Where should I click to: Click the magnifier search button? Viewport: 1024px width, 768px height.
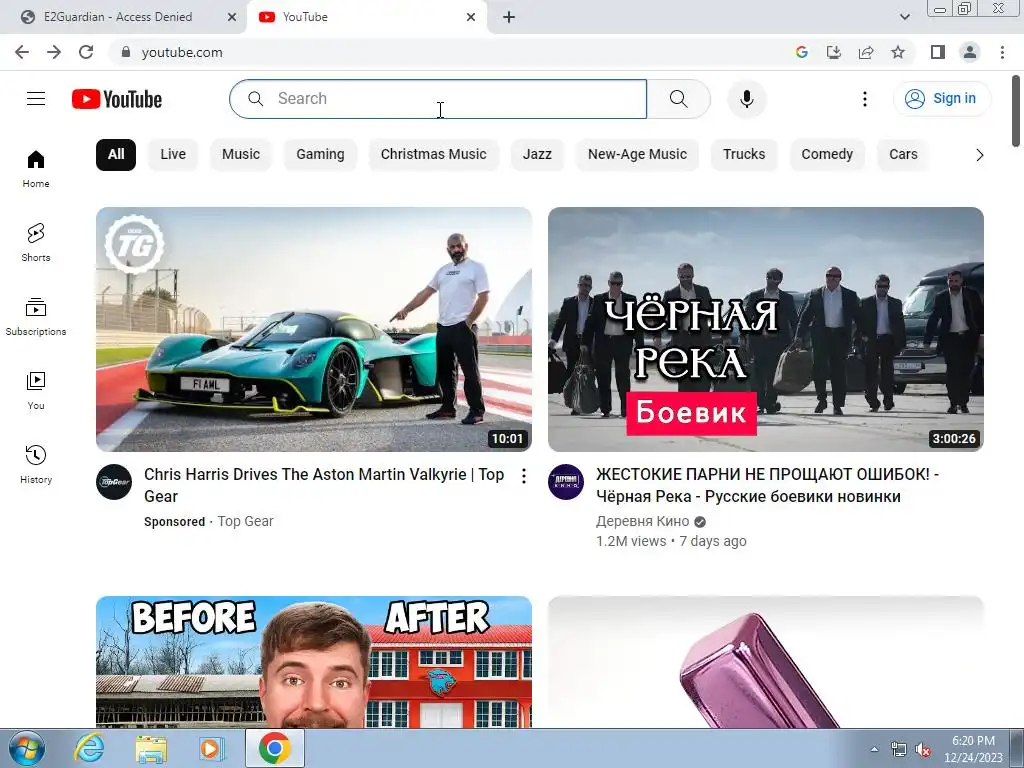(679, 99)
